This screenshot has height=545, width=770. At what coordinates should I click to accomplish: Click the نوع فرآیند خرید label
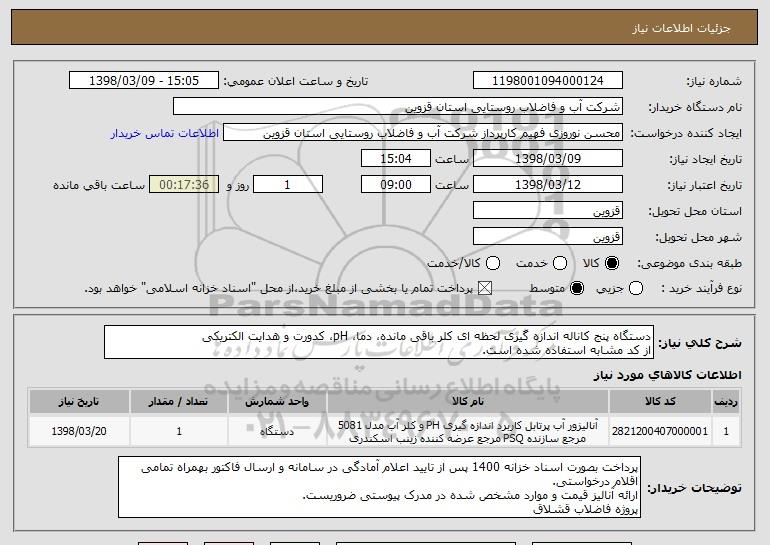(x=701, y=289)
